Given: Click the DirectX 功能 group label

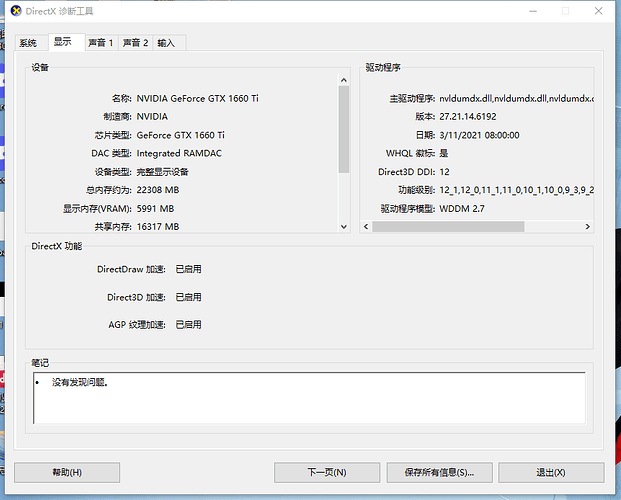Looking at the screenshot, I should pyautogui.click(x=57, y=246).
